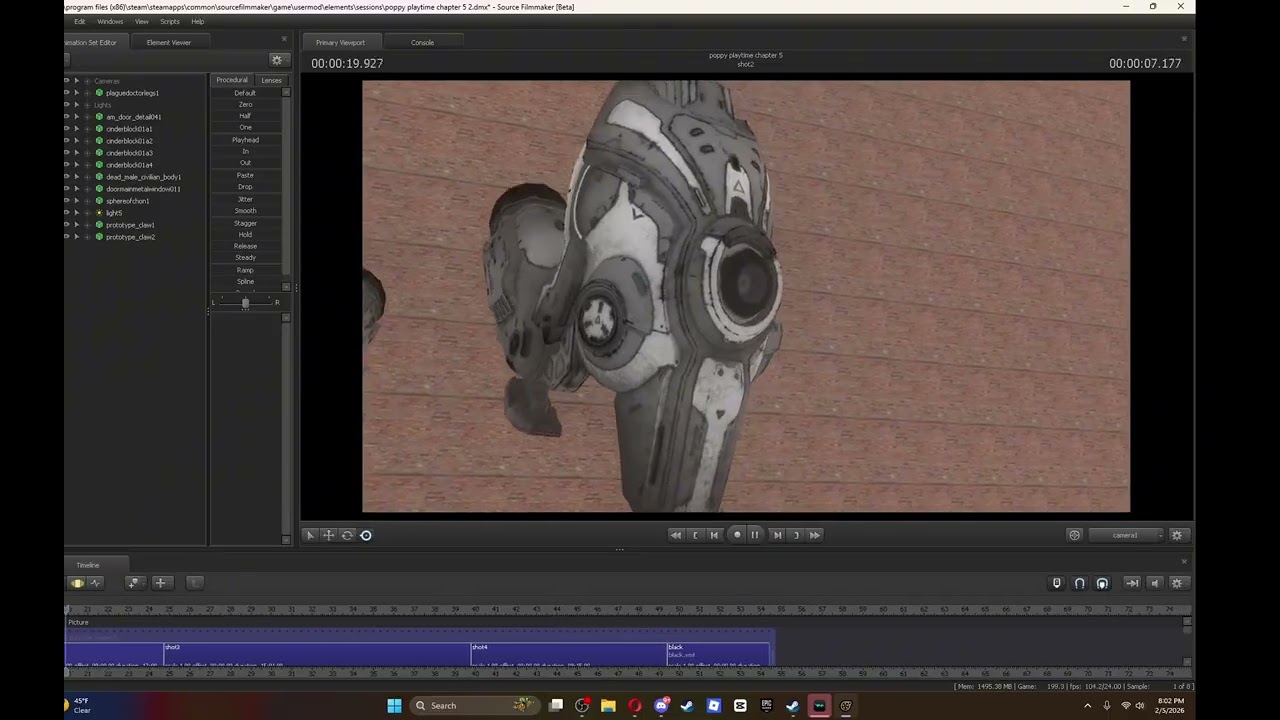The image size is (1280, 720).
Task: Expand dead_male_civilian_body1 tree node
Action: (x=87, y=177)
